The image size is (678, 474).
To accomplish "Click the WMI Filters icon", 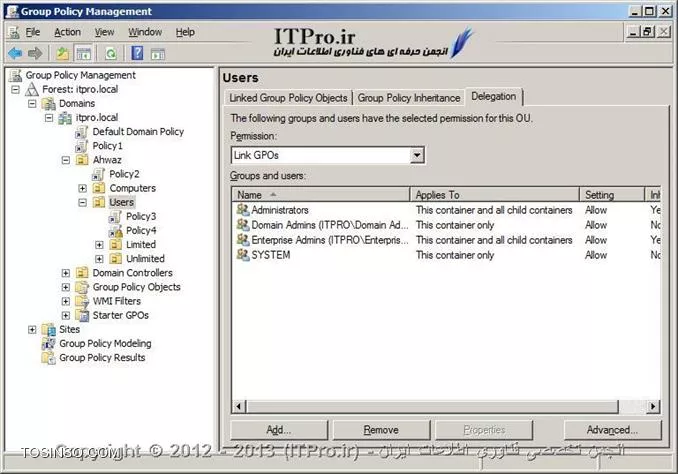I will [82, 301].
